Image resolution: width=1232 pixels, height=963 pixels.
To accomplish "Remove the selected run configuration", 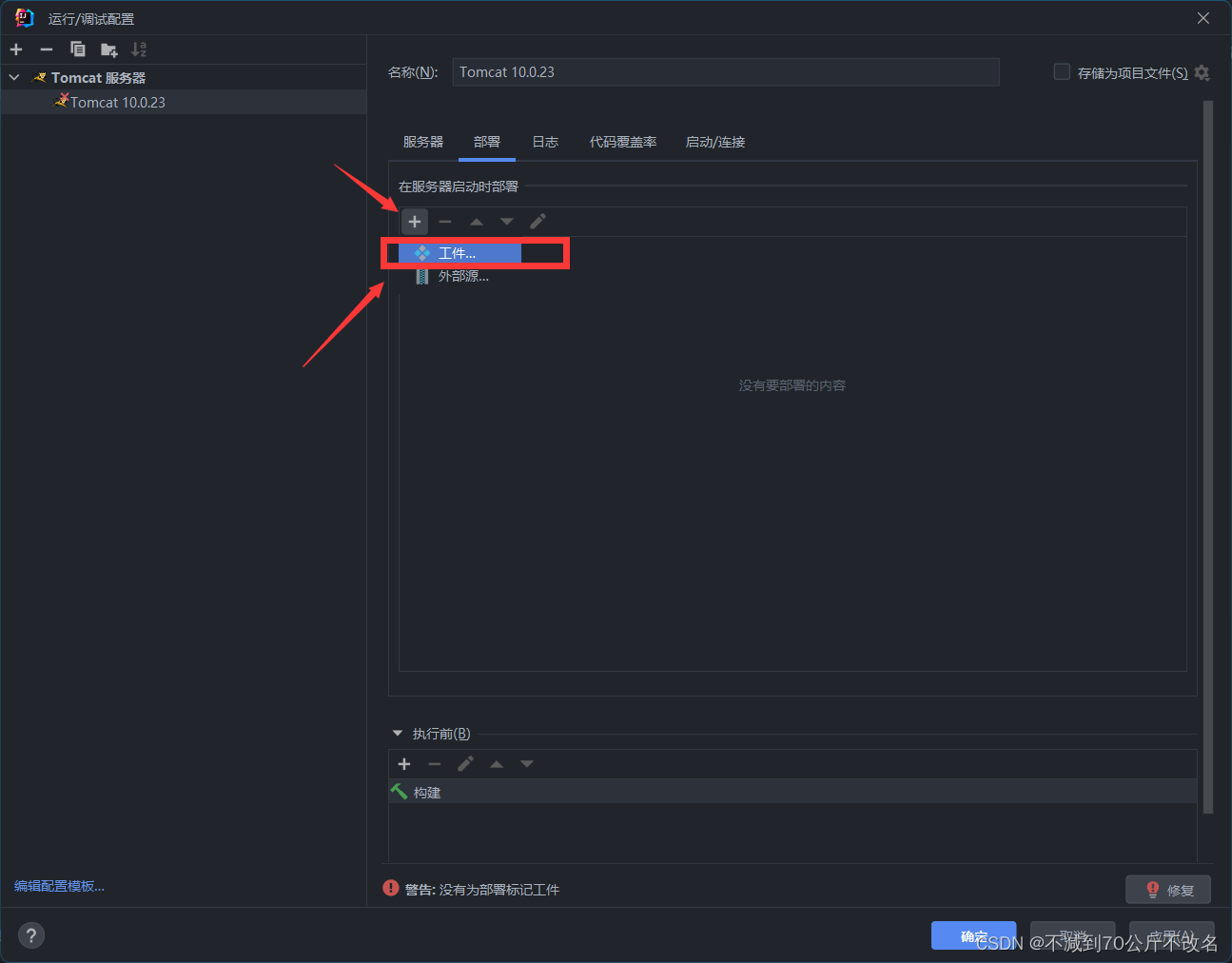I will tap(46, 49).
